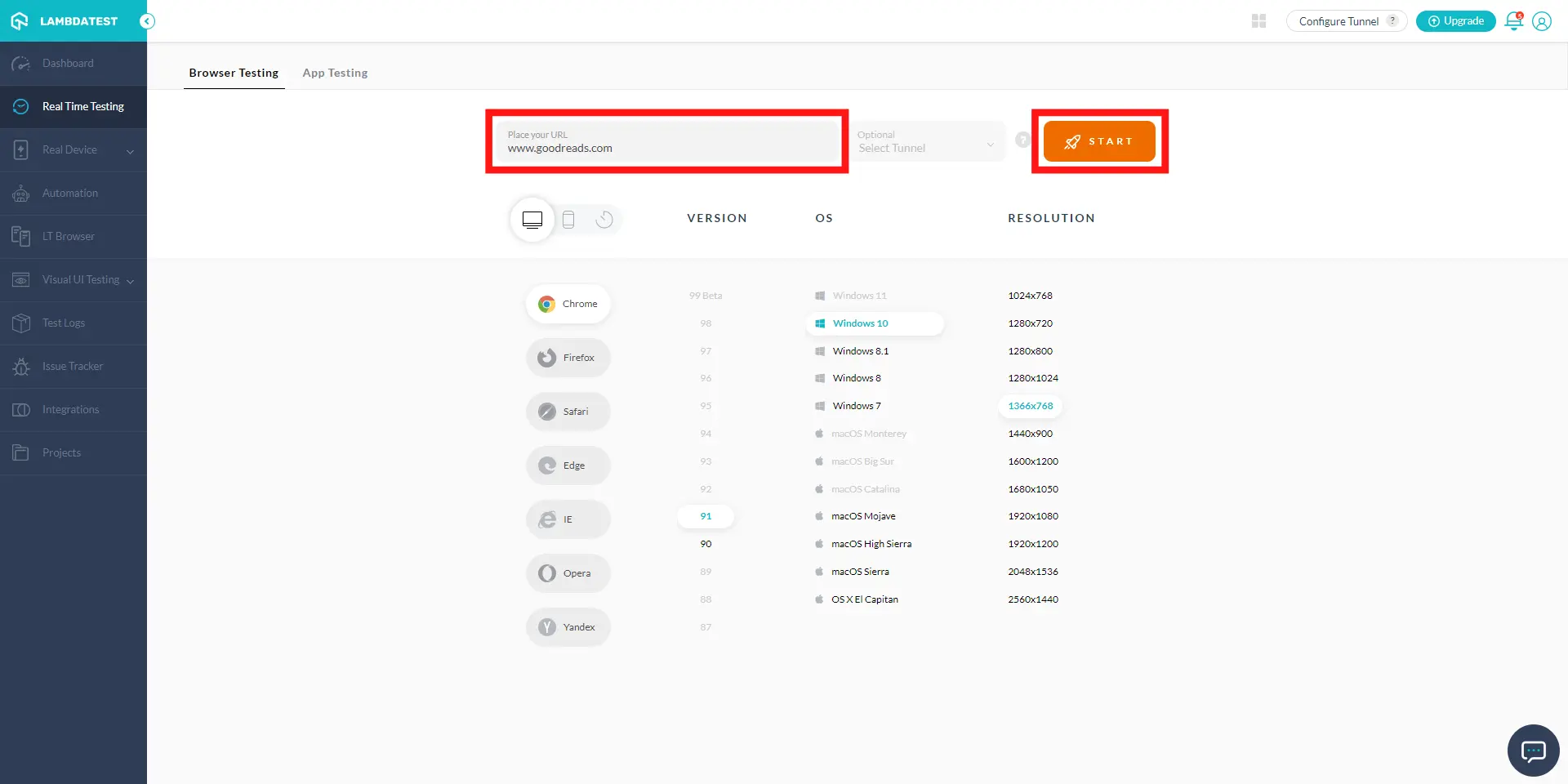Expand the Visual UI Testing sidebar section
The height and width of the screenshot is (784, 1568).
click(80, 279)
